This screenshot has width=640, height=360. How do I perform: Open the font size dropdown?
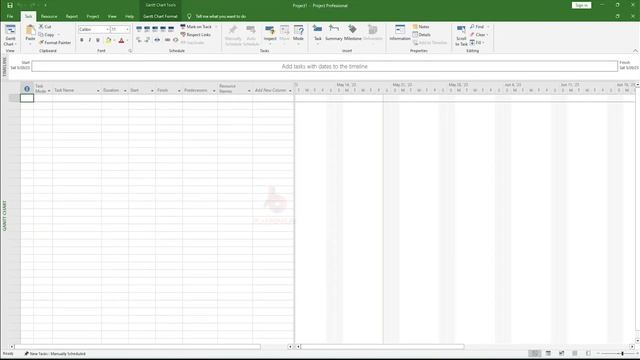(x=127, y=29)
